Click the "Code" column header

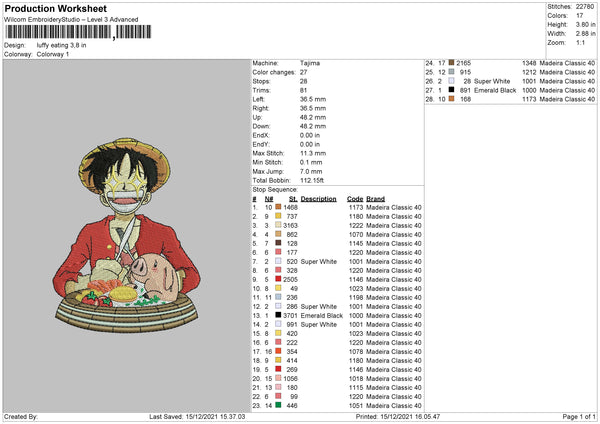click(x=355, y=199)
